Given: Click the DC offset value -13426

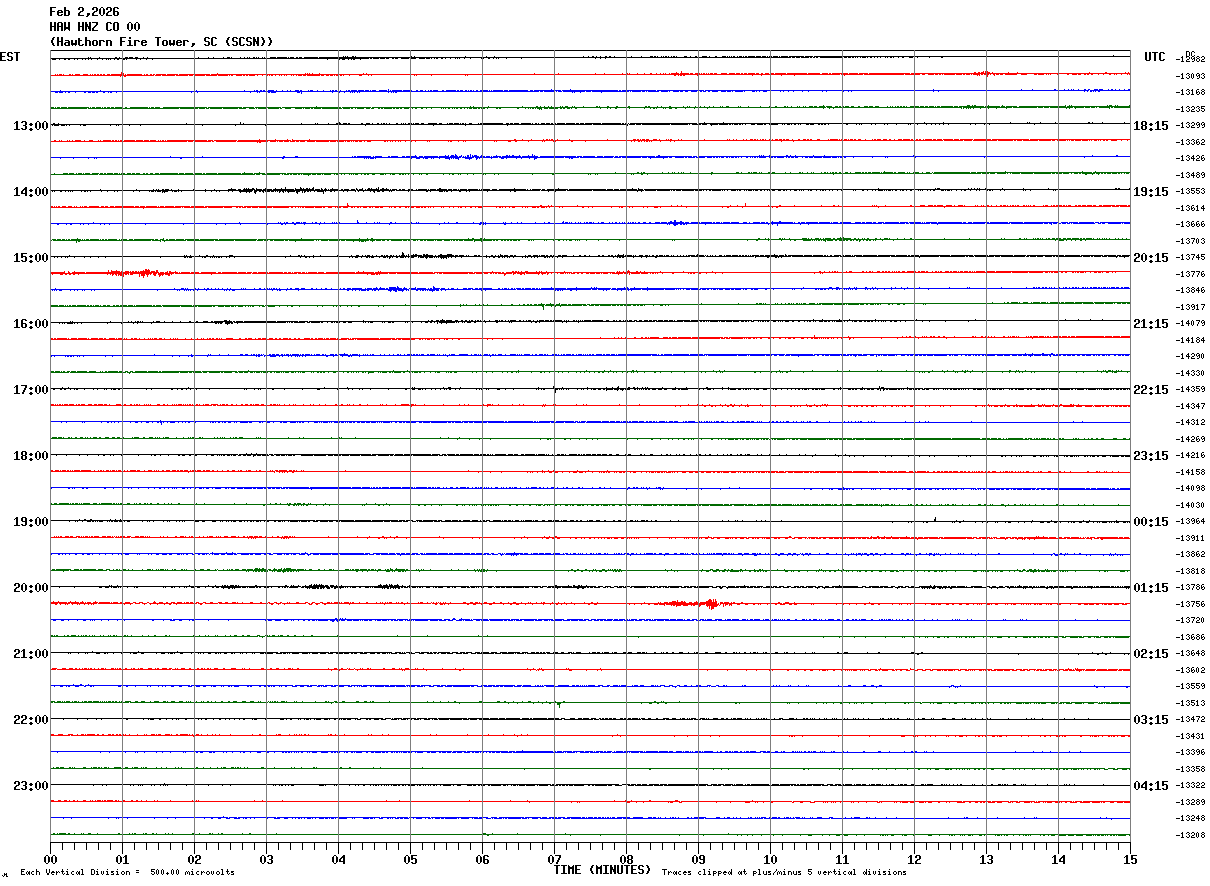Looking at the screenshot, I should (x=1191, y=158).
